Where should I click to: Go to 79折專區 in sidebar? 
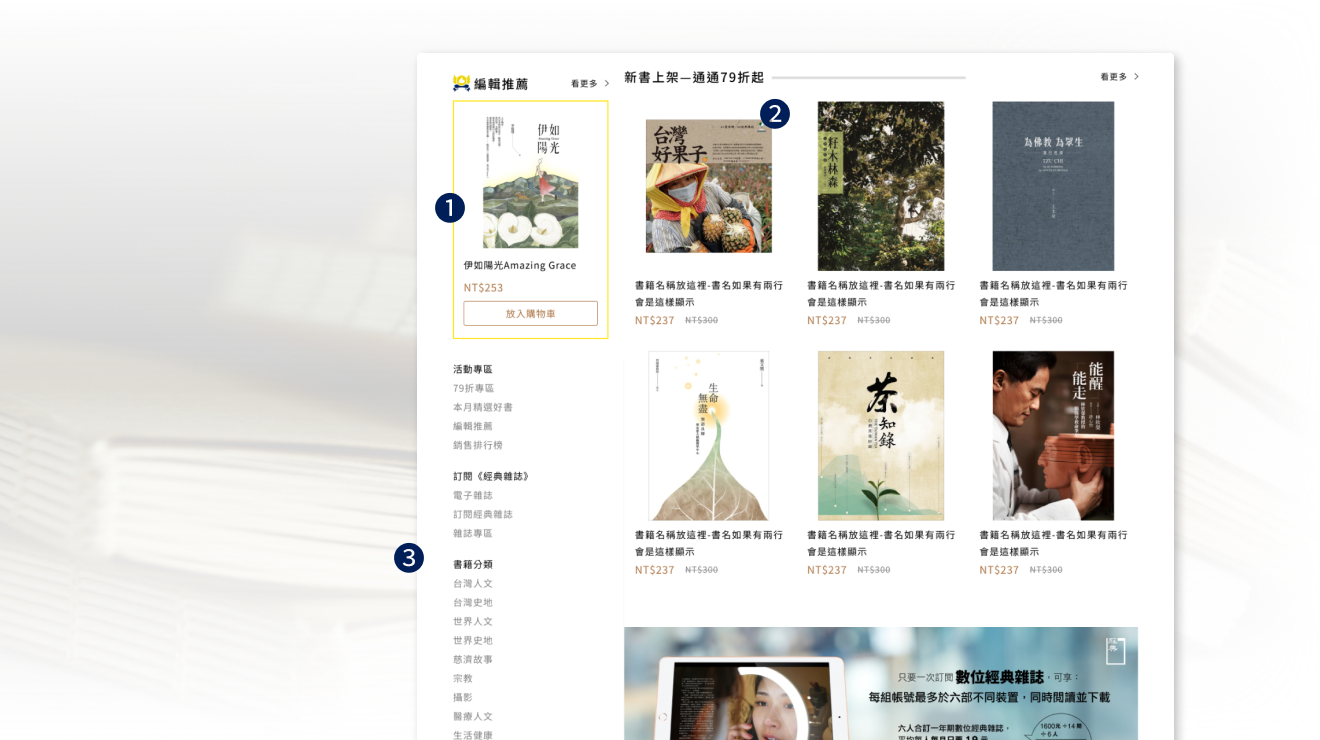(x=473, y=388)
